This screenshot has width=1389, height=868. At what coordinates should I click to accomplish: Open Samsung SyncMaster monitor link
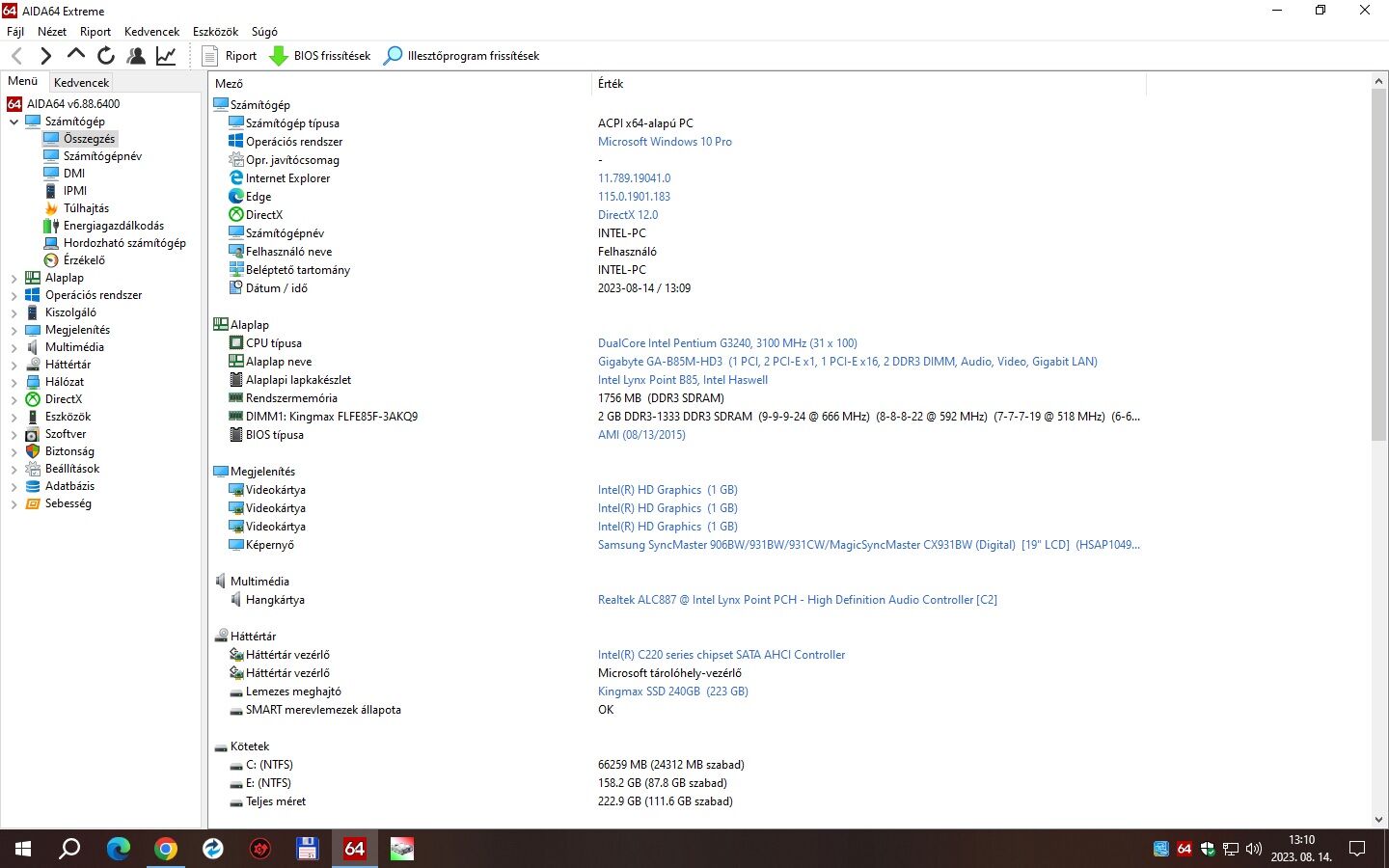click(869, 545)
